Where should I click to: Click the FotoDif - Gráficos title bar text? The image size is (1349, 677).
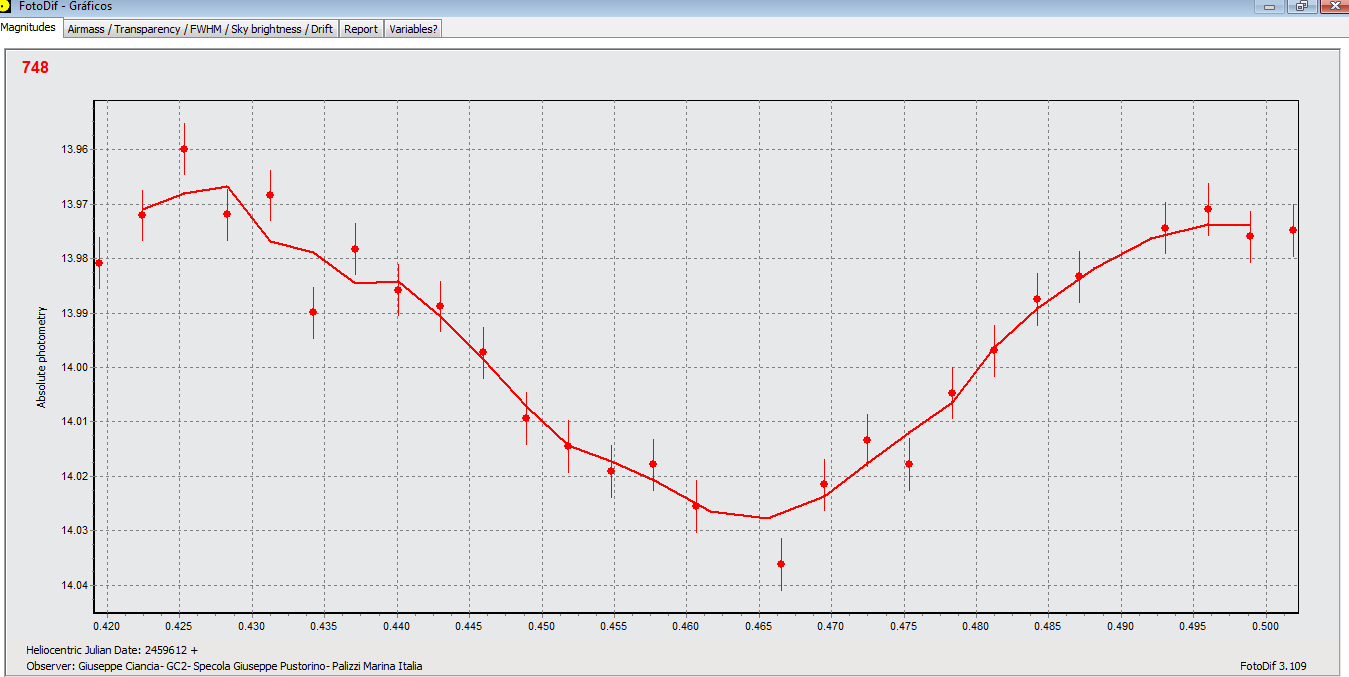pyautogui.click(x=66, y=6)
